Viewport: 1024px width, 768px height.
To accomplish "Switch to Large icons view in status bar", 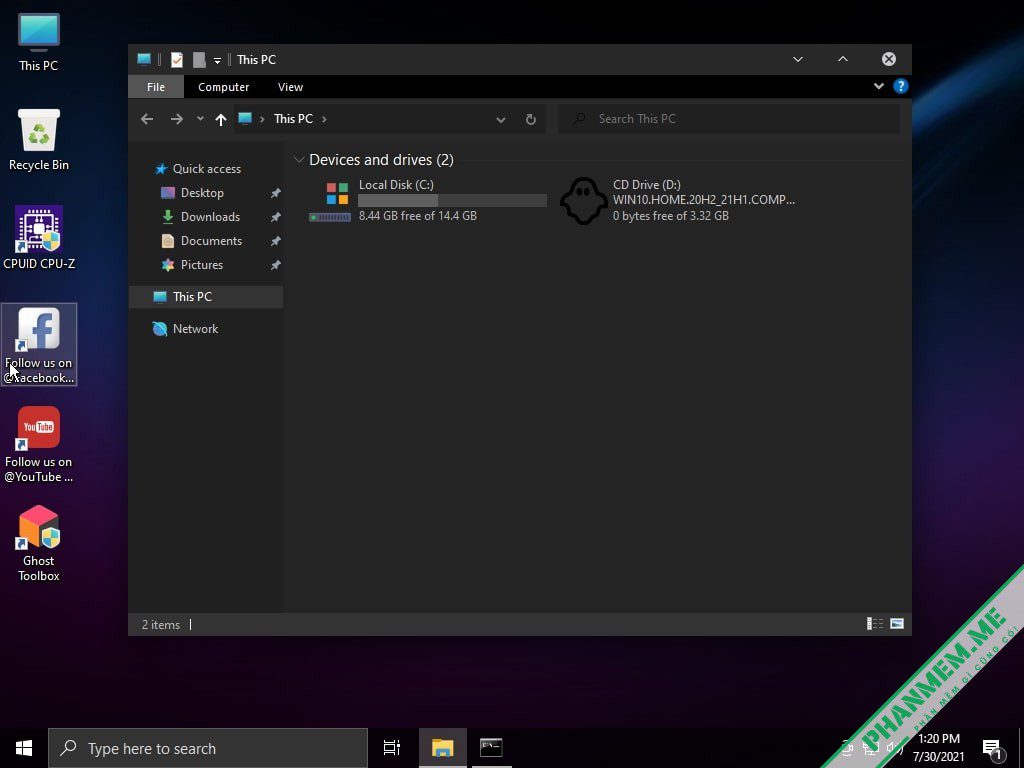I will (897, 624).
